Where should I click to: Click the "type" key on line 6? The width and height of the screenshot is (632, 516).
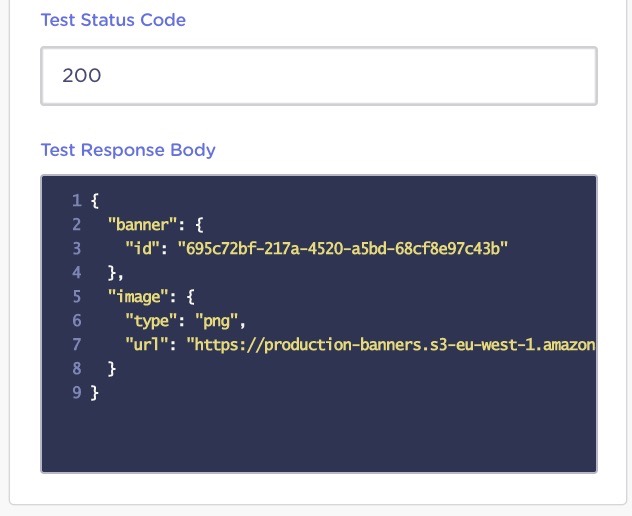(x=151, y=321)
